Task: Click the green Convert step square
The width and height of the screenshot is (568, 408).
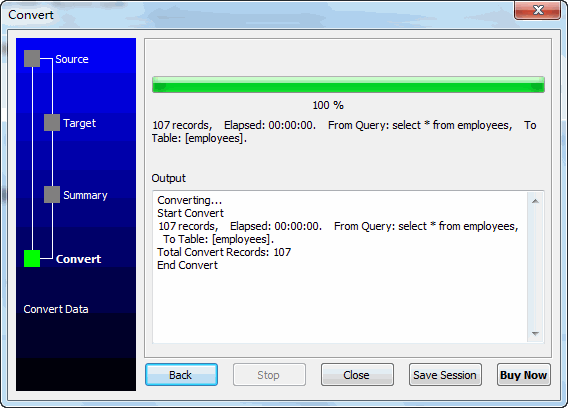Action: 32,259
